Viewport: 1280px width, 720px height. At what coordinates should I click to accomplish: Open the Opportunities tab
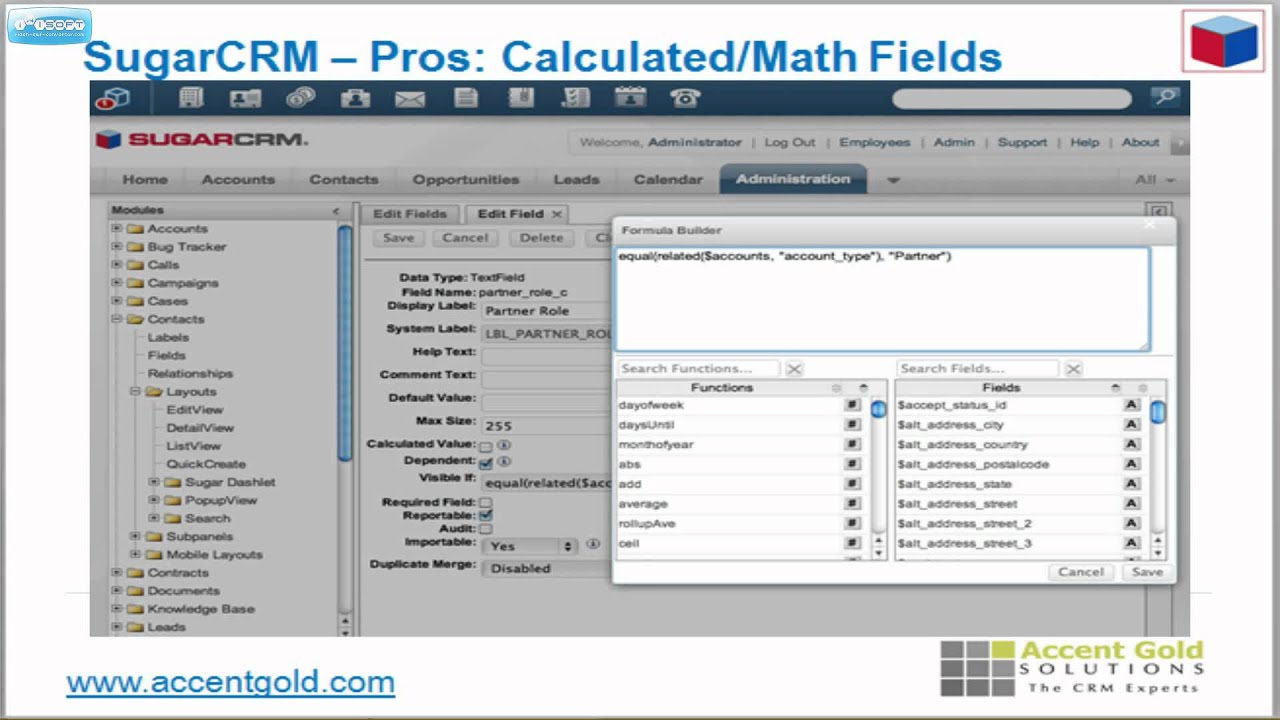click(466, 180)
